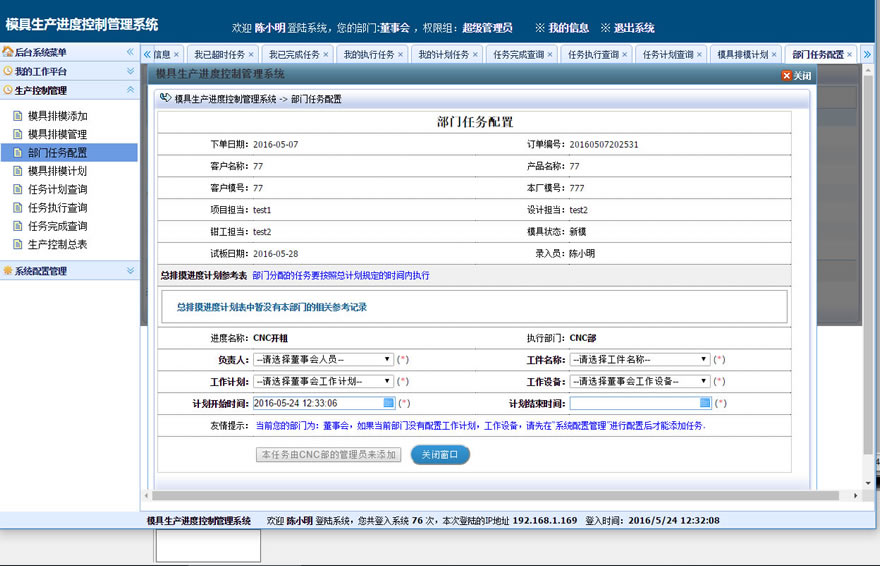880x566 pixels.
Task: Open the 工件名称 dropdown
Action: 640,359
